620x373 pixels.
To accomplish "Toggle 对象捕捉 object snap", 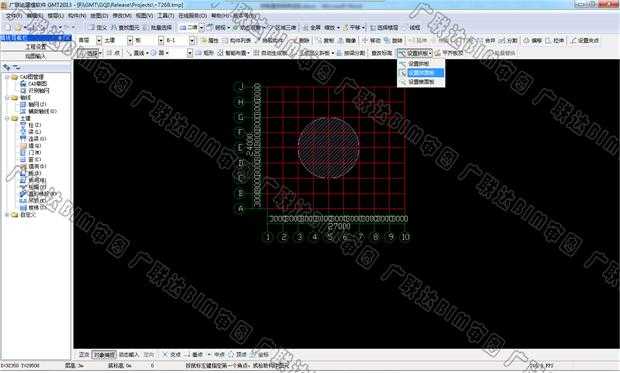I will [104, 354].
